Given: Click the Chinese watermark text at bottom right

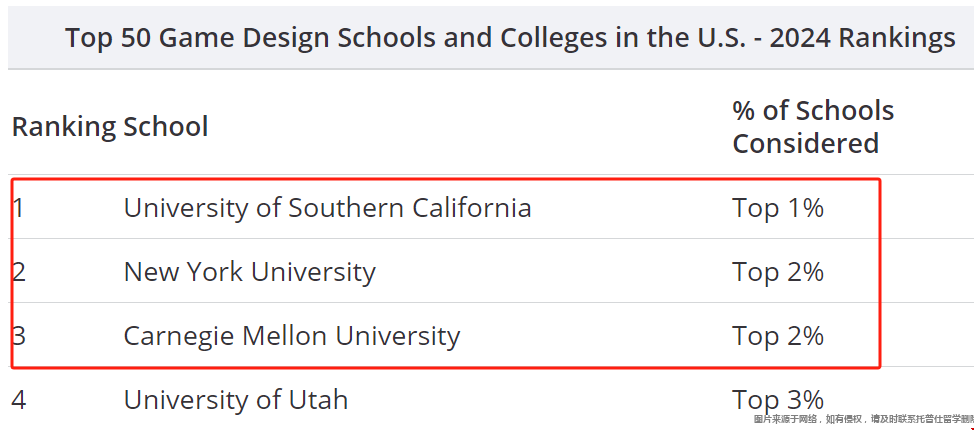Looking at the screenshot, I should (863, 420).
